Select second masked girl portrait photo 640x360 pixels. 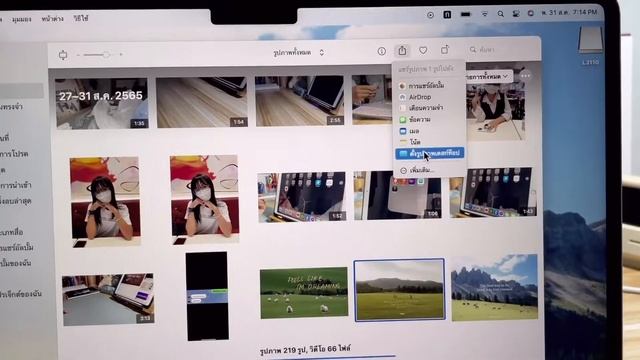pos(204,199)
